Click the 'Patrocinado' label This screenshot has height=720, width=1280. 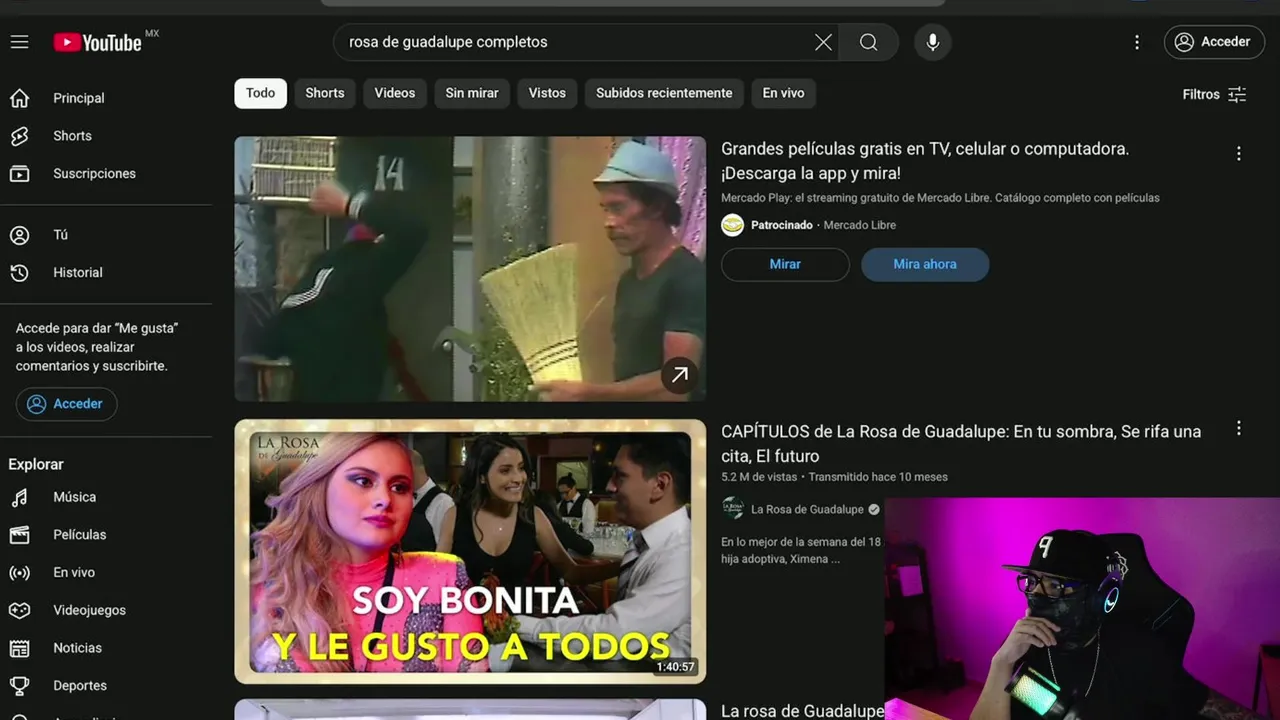click(782, 225)
